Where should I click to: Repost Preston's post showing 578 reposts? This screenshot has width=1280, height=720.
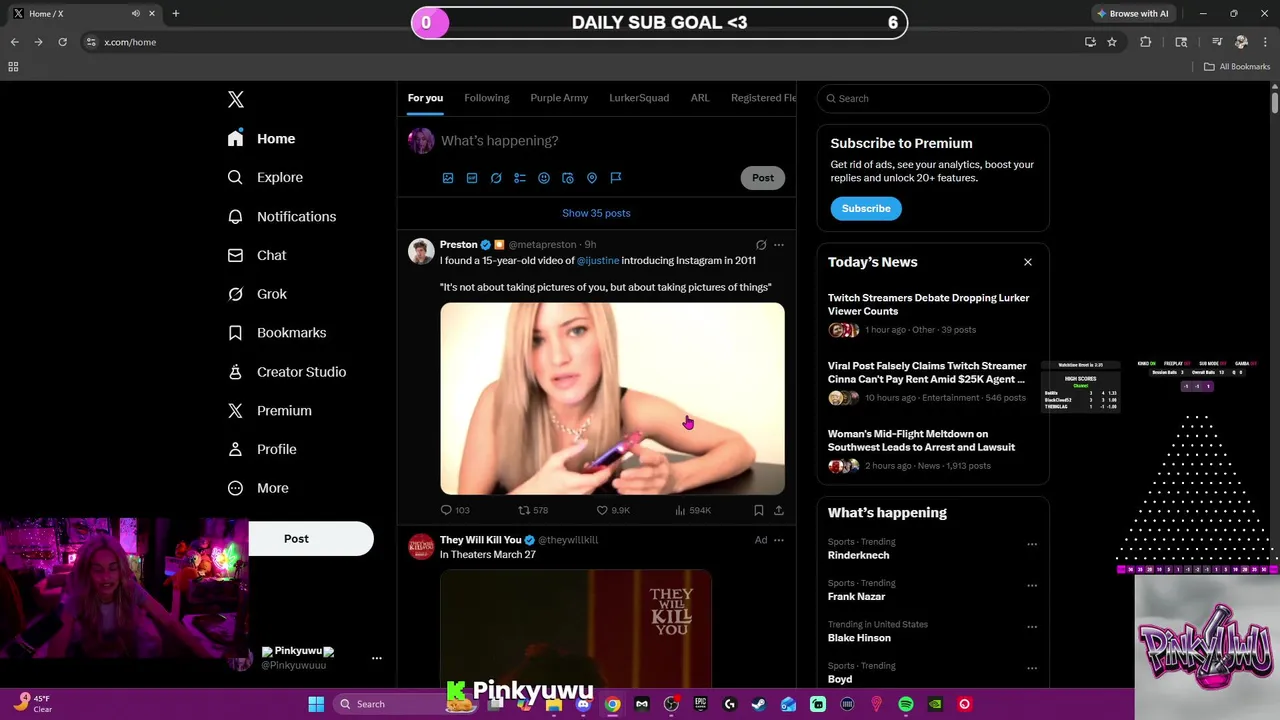click(533, 510)
